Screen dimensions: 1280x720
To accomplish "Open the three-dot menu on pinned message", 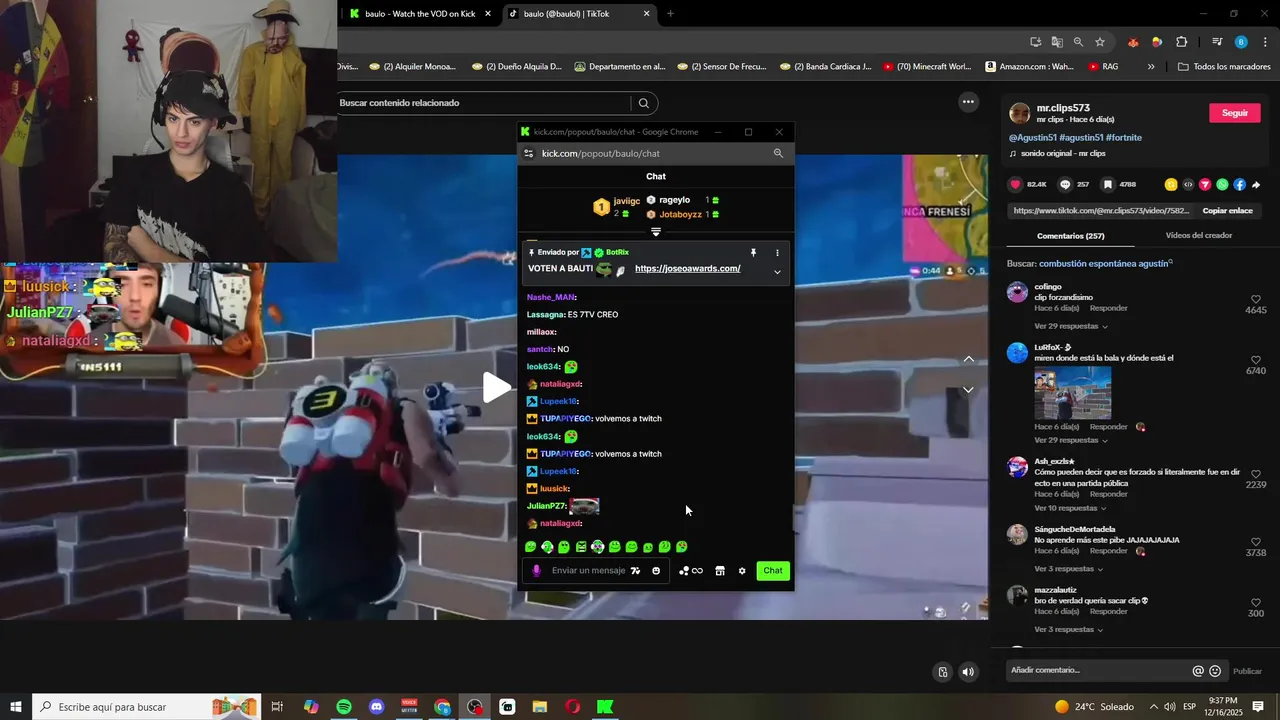I will (777, 253).
